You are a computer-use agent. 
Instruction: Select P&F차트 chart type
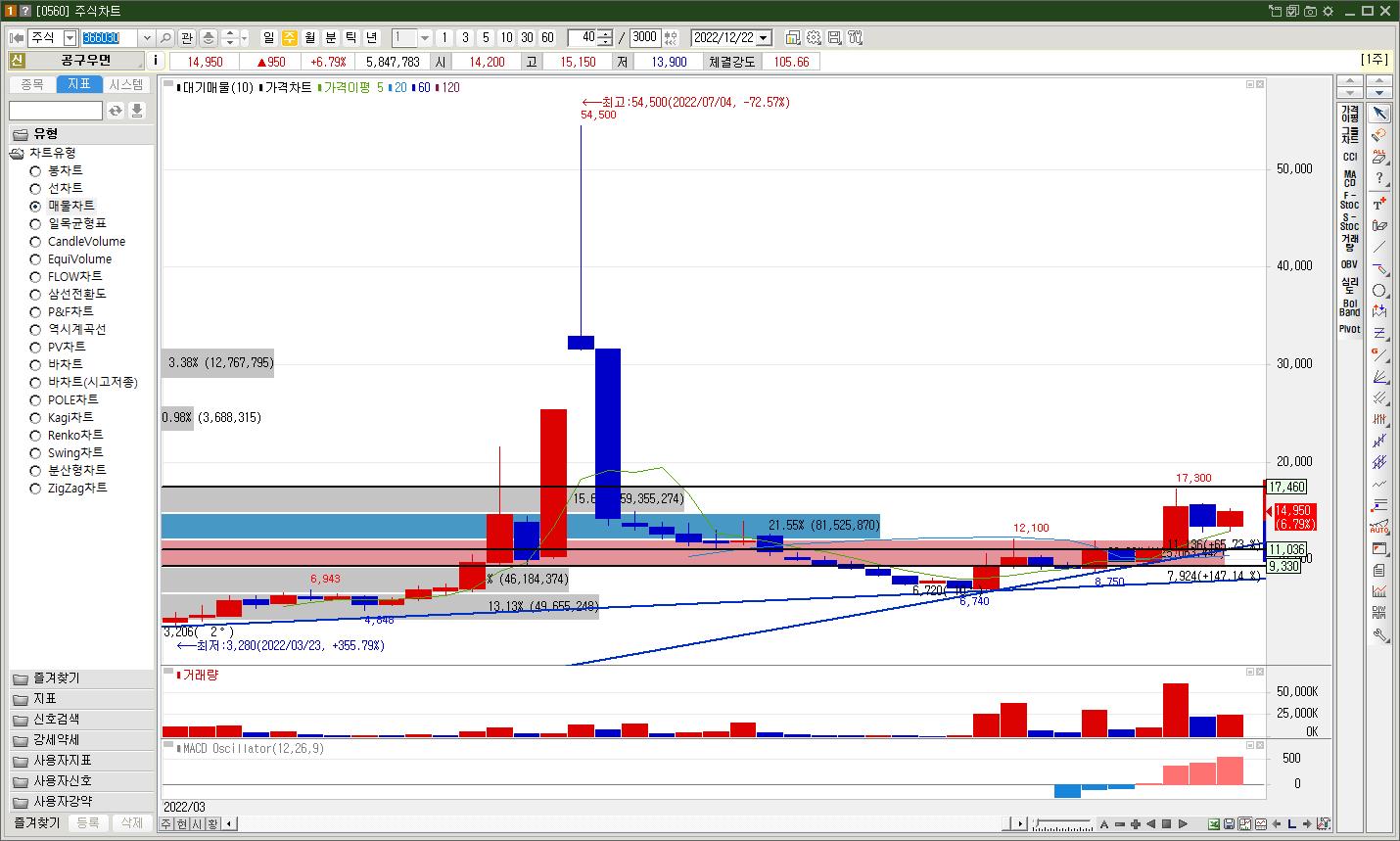point(62,311)
